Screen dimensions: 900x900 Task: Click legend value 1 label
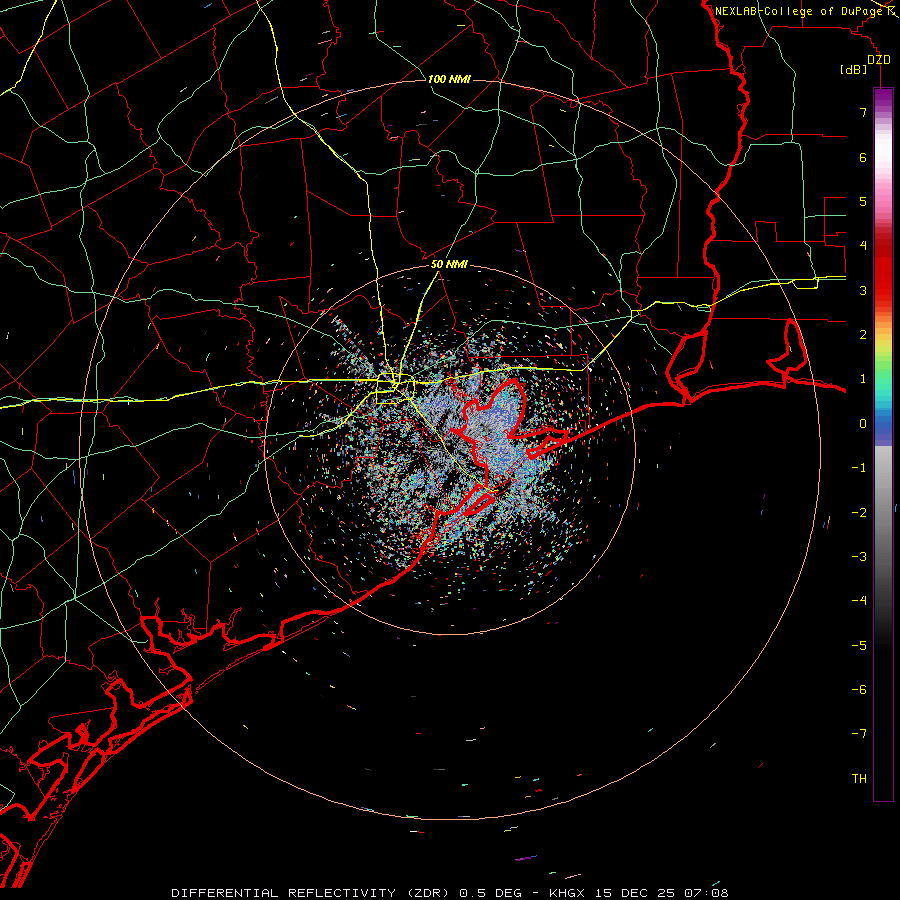tap(863, 379)
